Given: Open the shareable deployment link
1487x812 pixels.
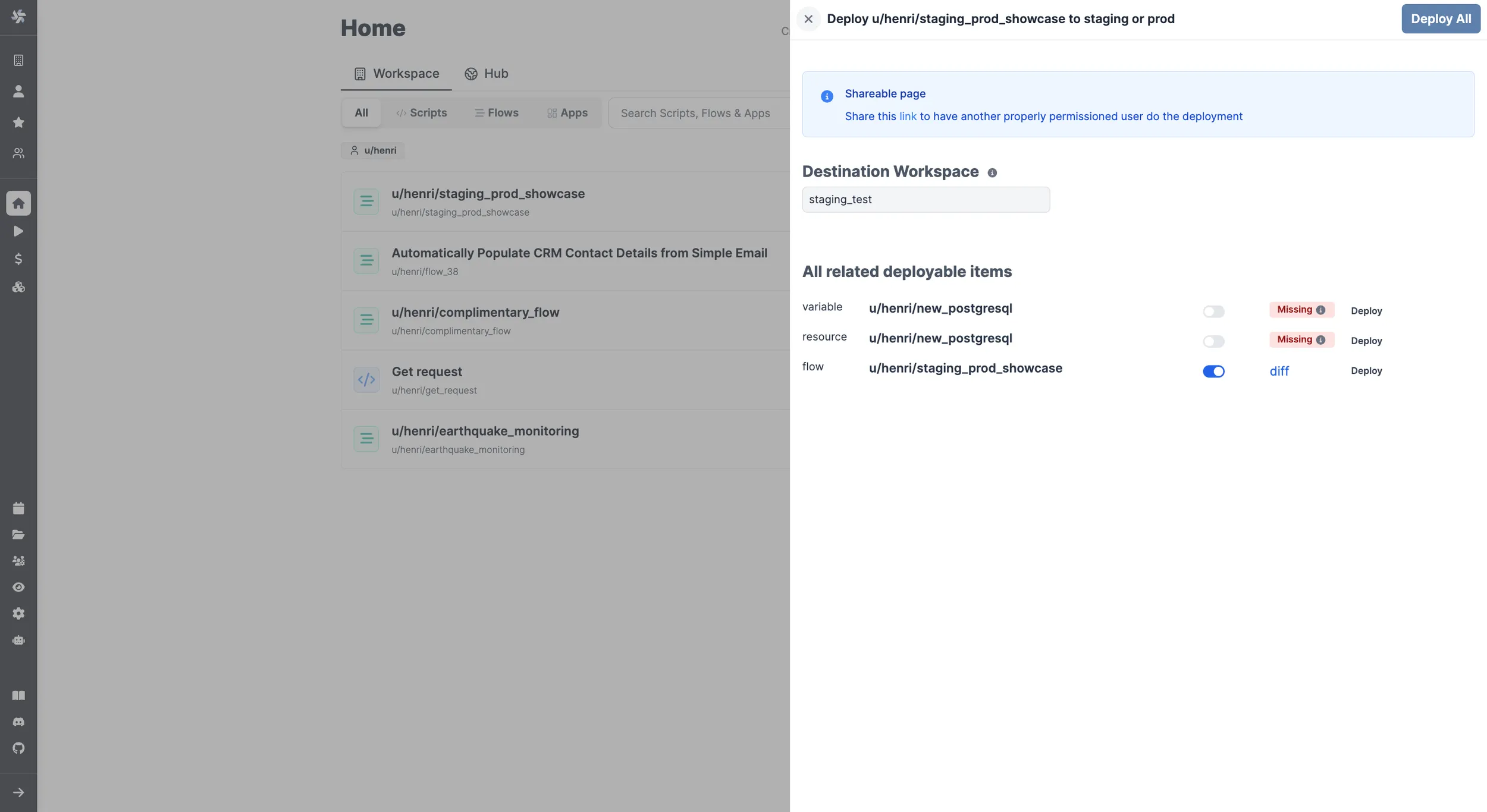Looking at the screenshot, I should [x=908, y=116].
